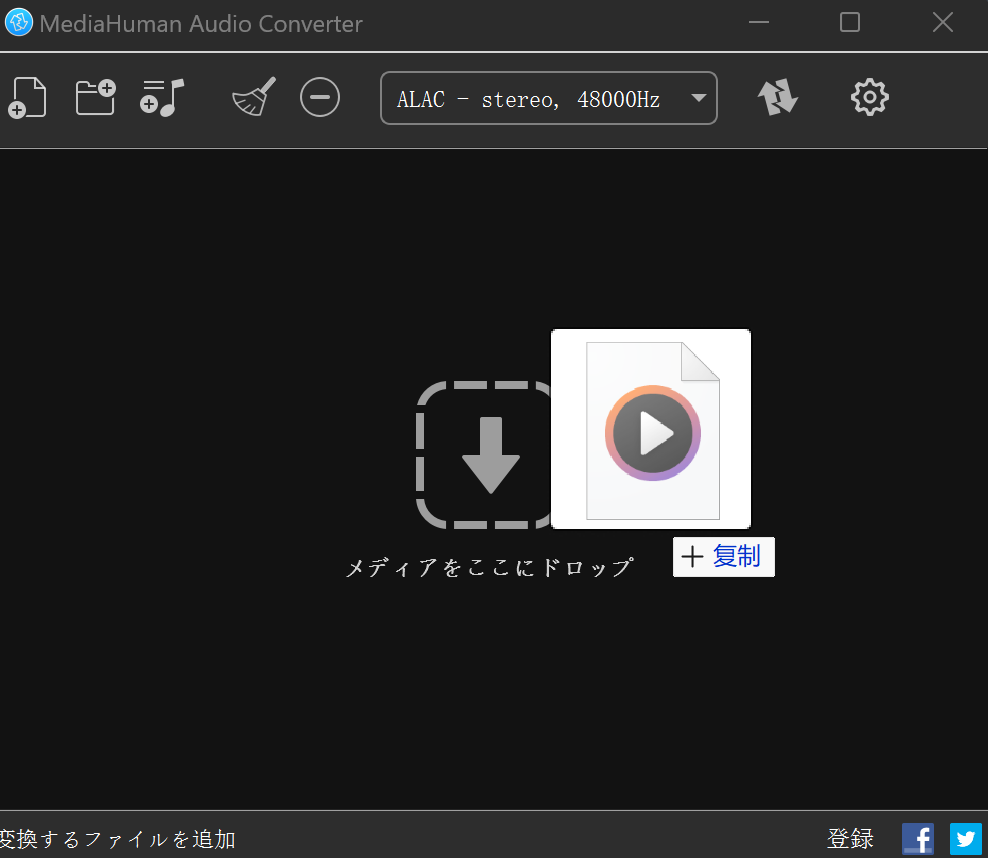The width and height of the screenshot is (988, 858).
Task: Click the 复制 copy tooltip
Action: (x=724, y=557)
